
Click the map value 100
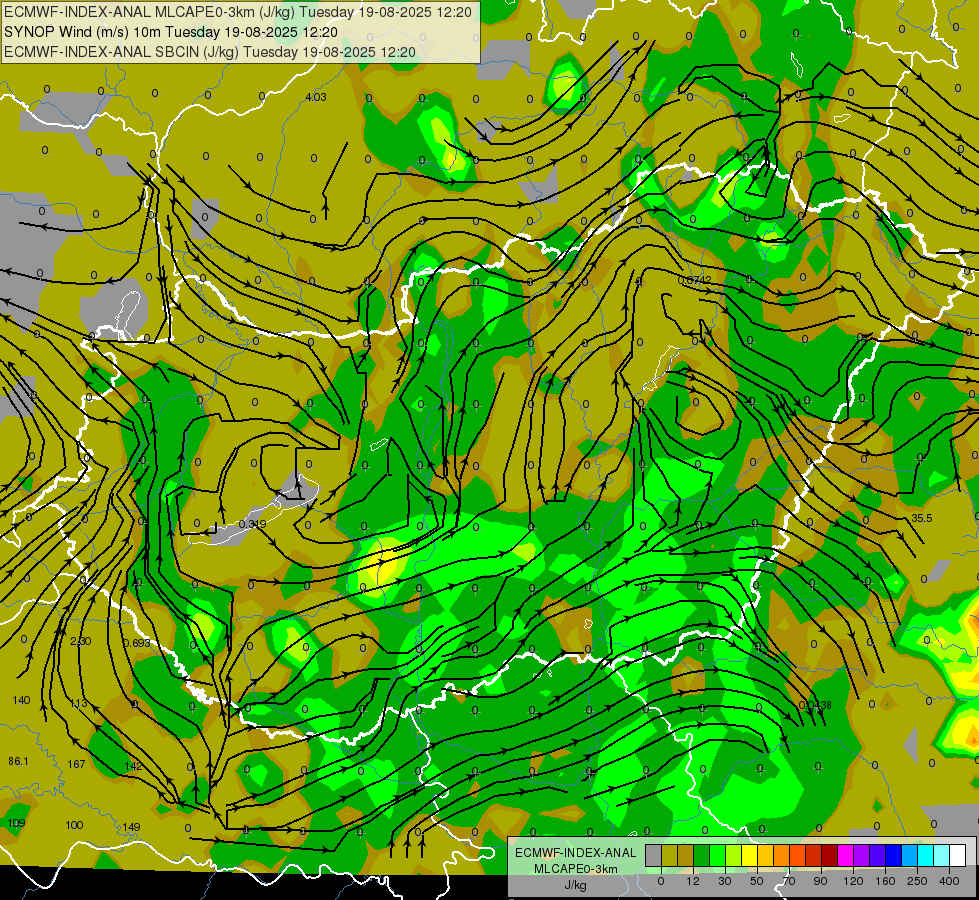click(74, 825)
